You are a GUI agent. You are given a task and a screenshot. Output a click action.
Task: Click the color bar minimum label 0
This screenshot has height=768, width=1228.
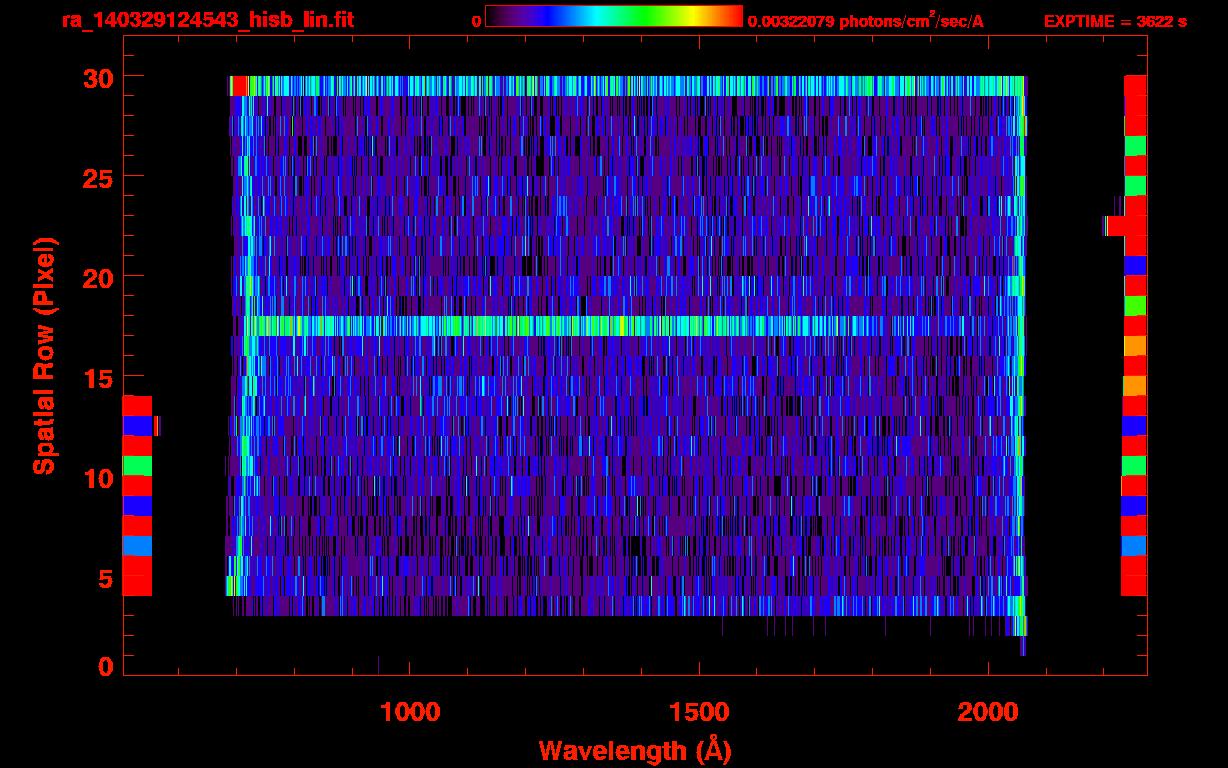[476, 21]
